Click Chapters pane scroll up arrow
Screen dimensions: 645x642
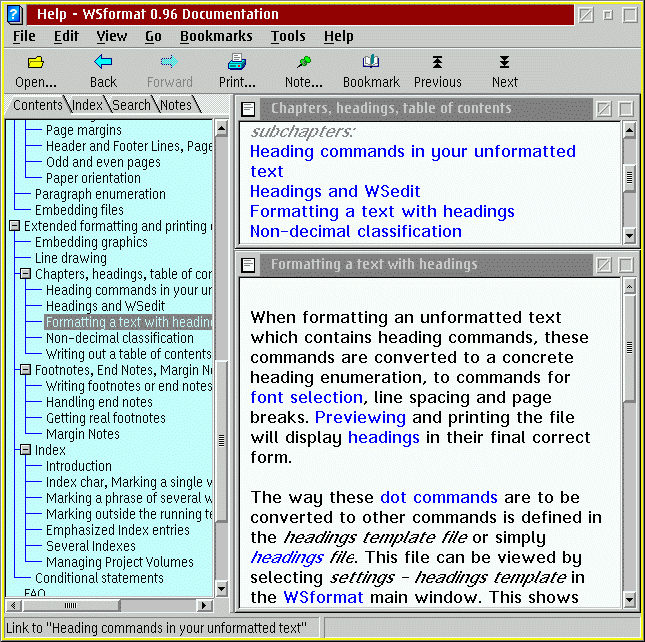pyautogui.click(x=629, y=130)
